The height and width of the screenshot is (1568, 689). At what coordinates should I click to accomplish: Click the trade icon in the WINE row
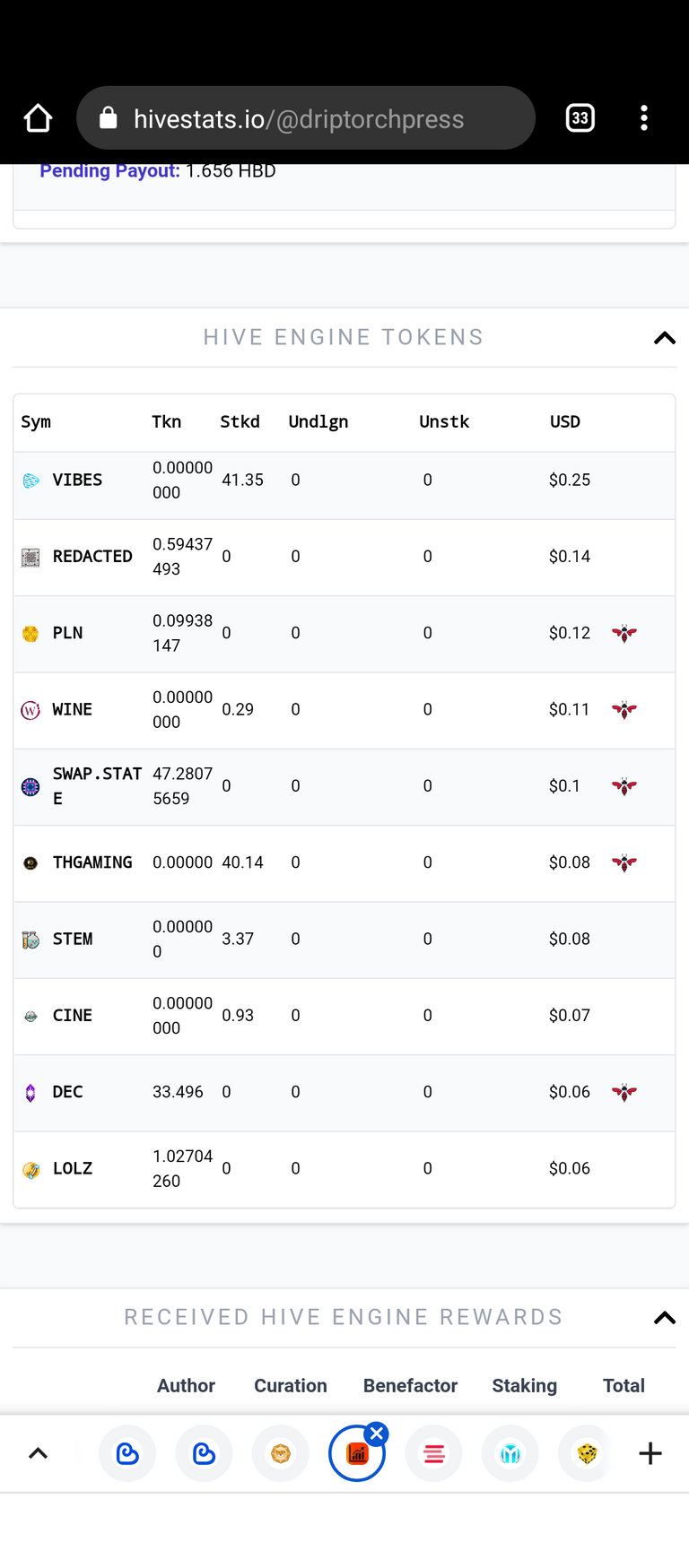click(x=624, y=710)
